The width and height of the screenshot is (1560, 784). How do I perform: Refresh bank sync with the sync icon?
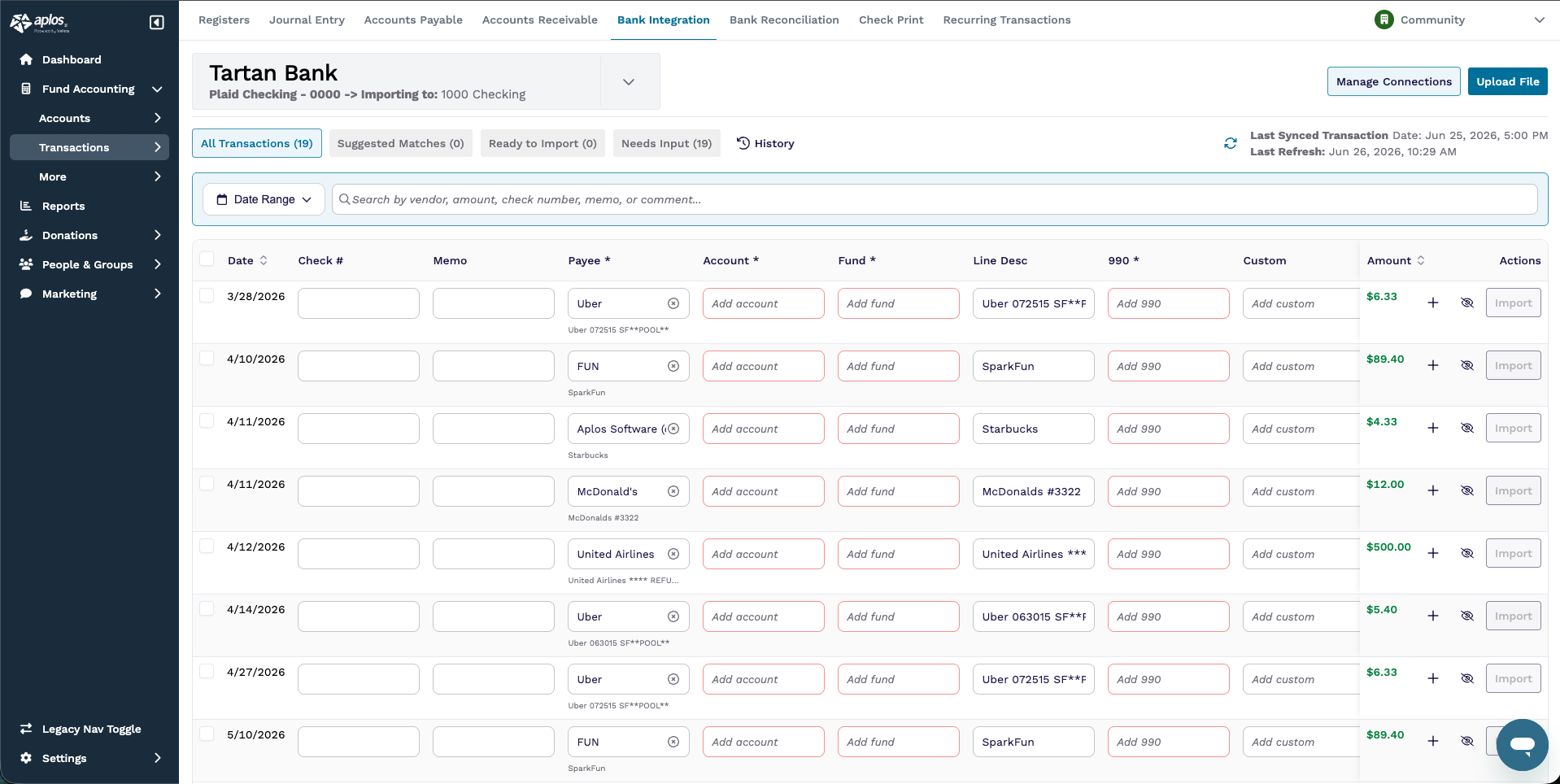pos(1231,143)
